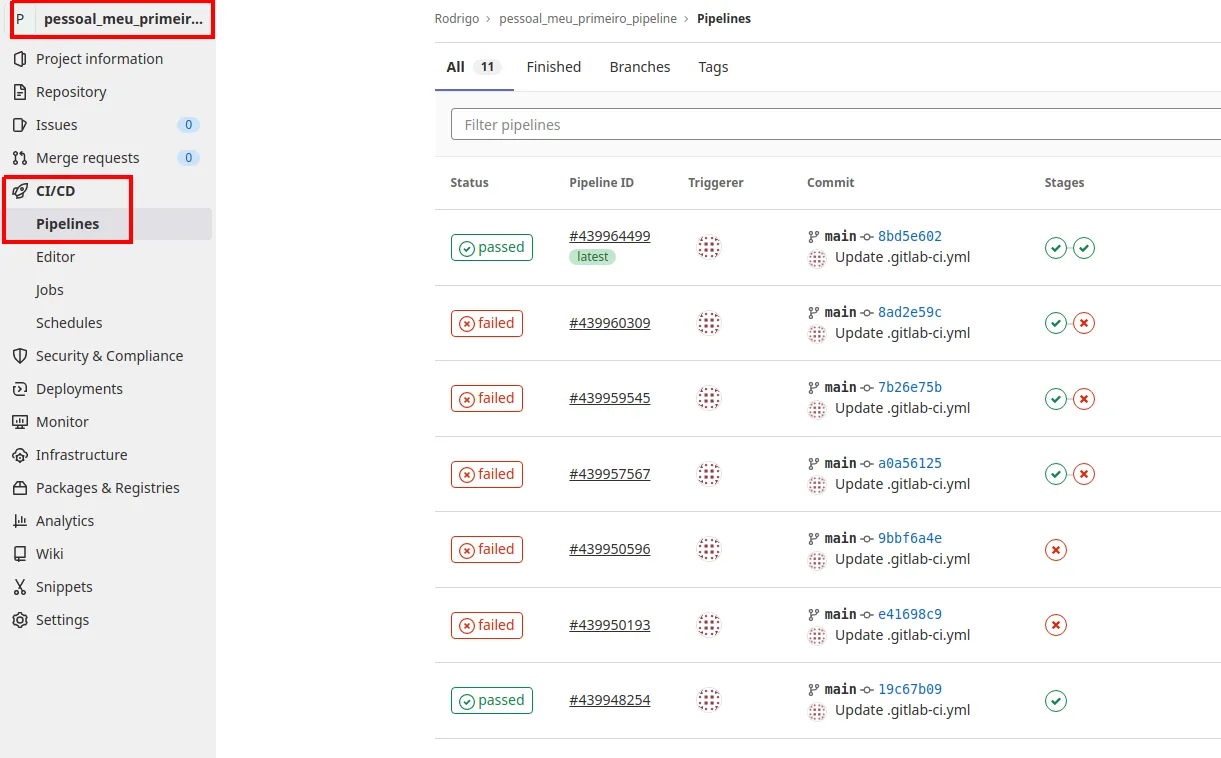Click the Analytics chart icon
The image size is (1221, 758).
pyautogui.click(x=20, y=521)
